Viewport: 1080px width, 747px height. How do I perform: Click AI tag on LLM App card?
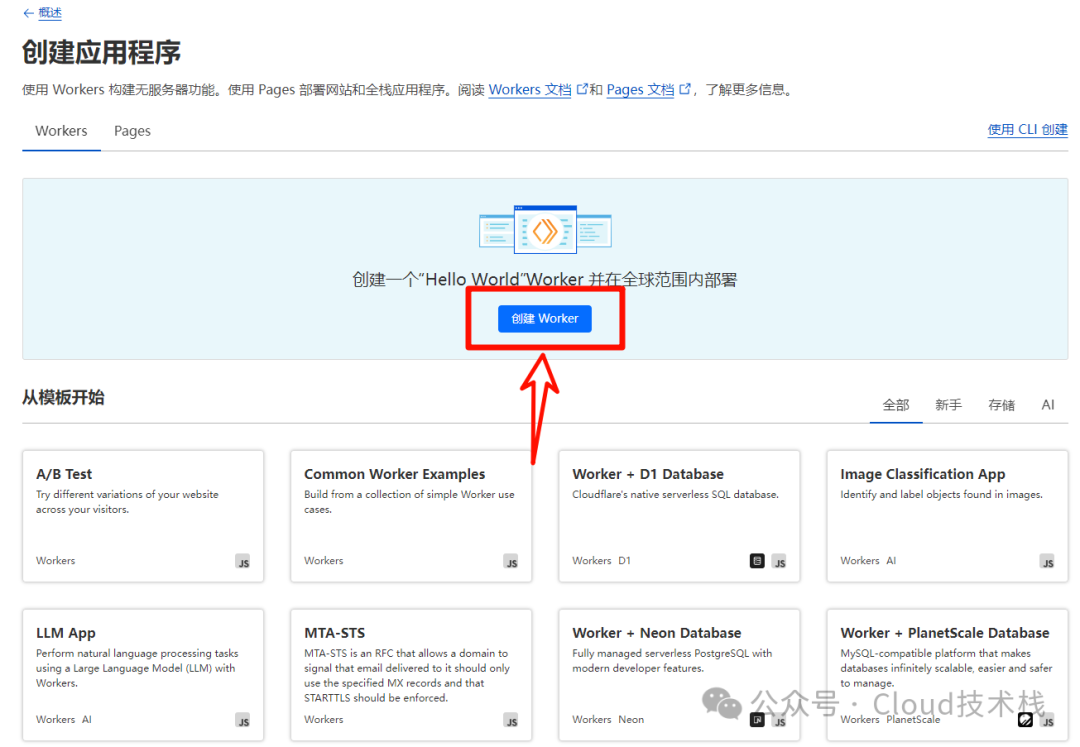point(87,719)
